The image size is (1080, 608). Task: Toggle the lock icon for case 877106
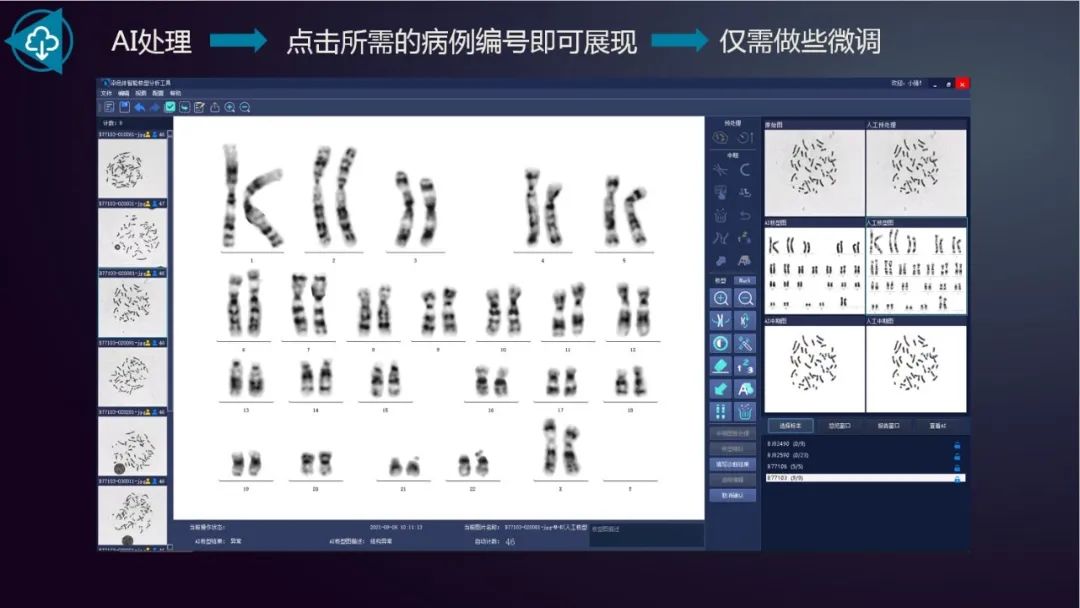[x=957, y=466]
